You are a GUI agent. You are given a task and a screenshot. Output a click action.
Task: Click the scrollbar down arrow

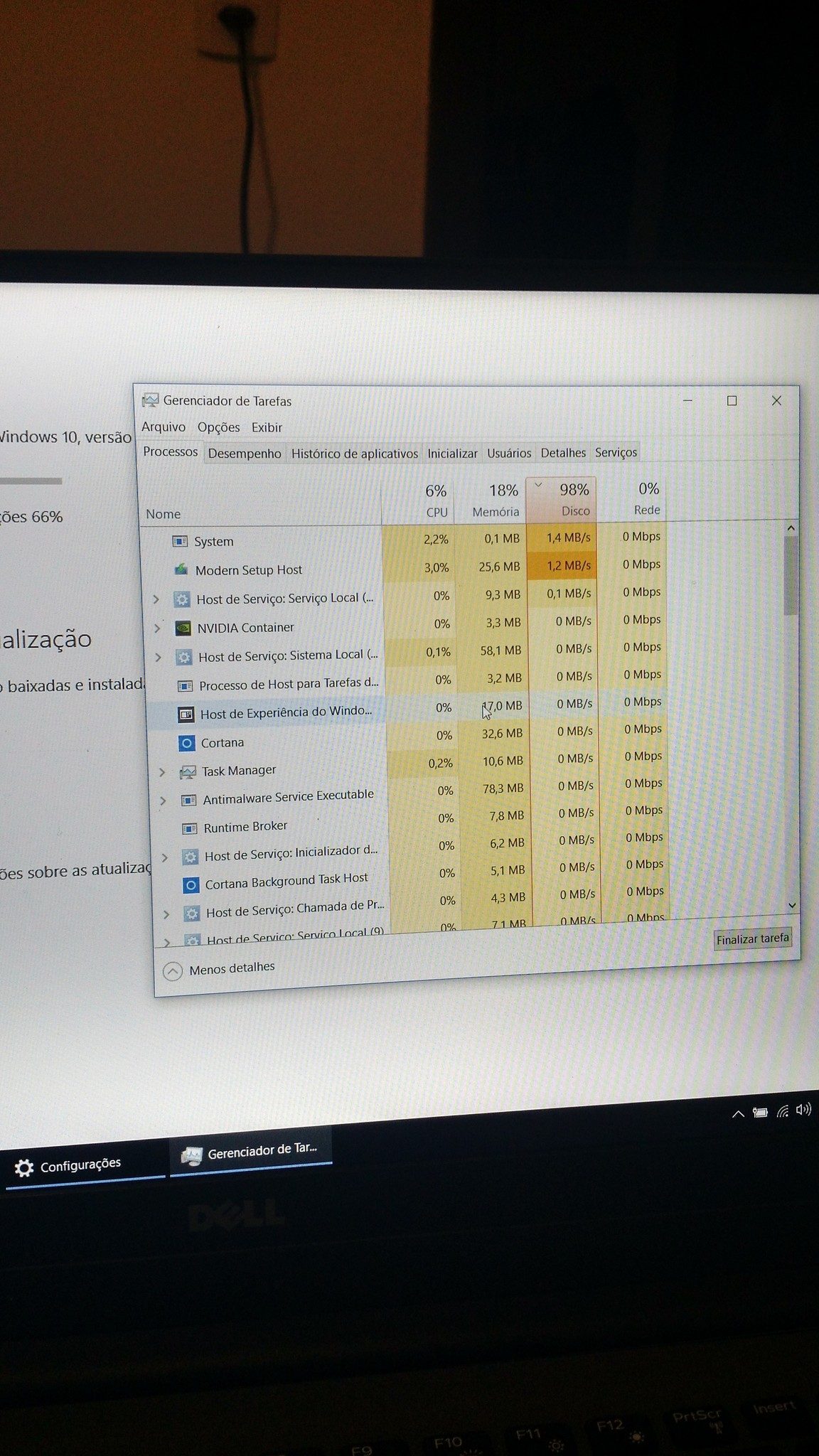[793, 906]
